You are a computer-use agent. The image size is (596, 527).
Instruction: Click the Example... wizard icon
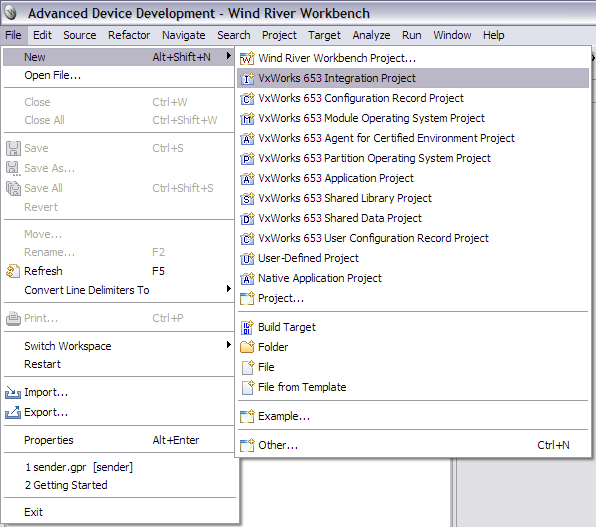click(247, 416)
